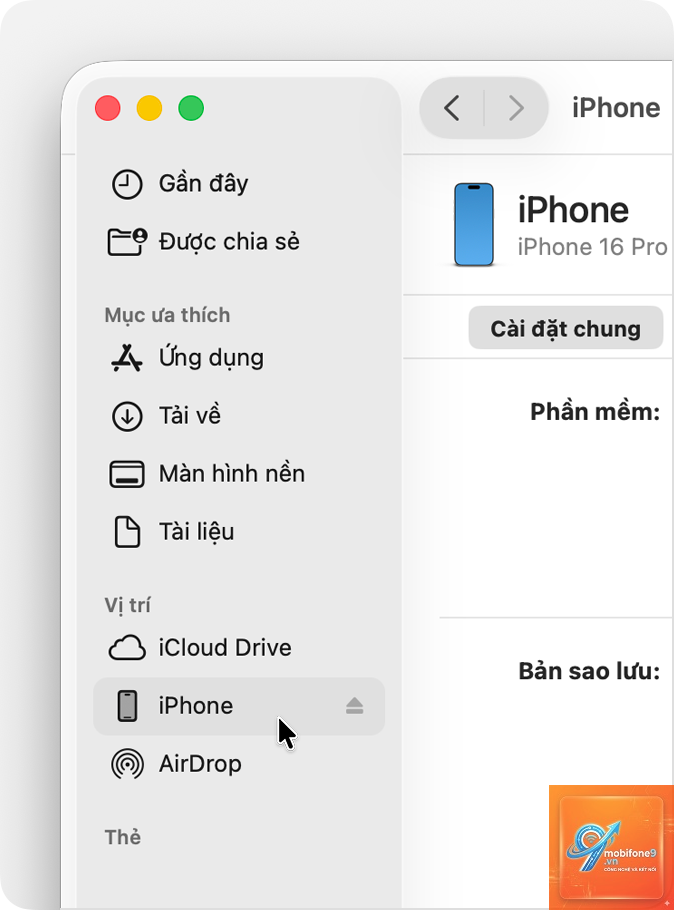Go forward with the right chevron
This screenshot has height=910, width=674.
(516, 108)
